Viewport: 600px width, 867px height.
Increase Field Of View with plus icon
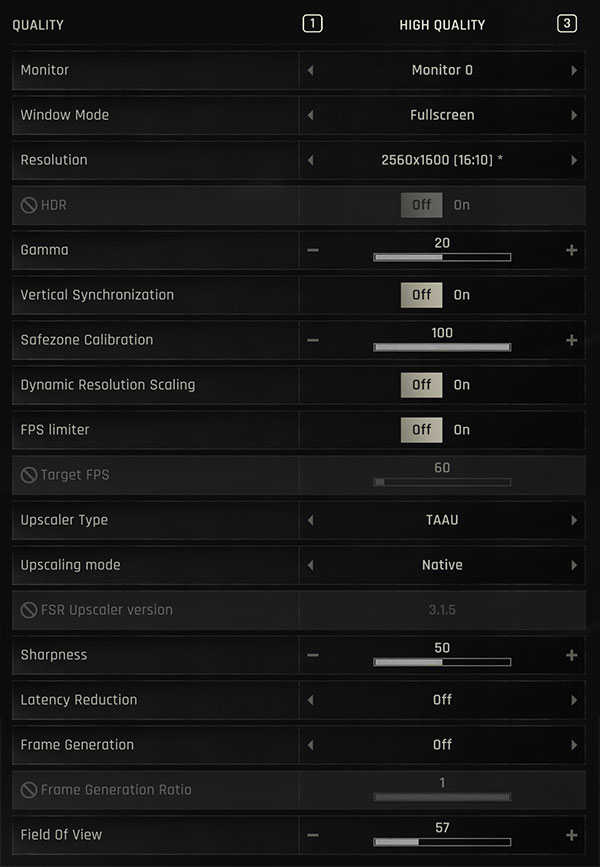(x=572, y=835)
